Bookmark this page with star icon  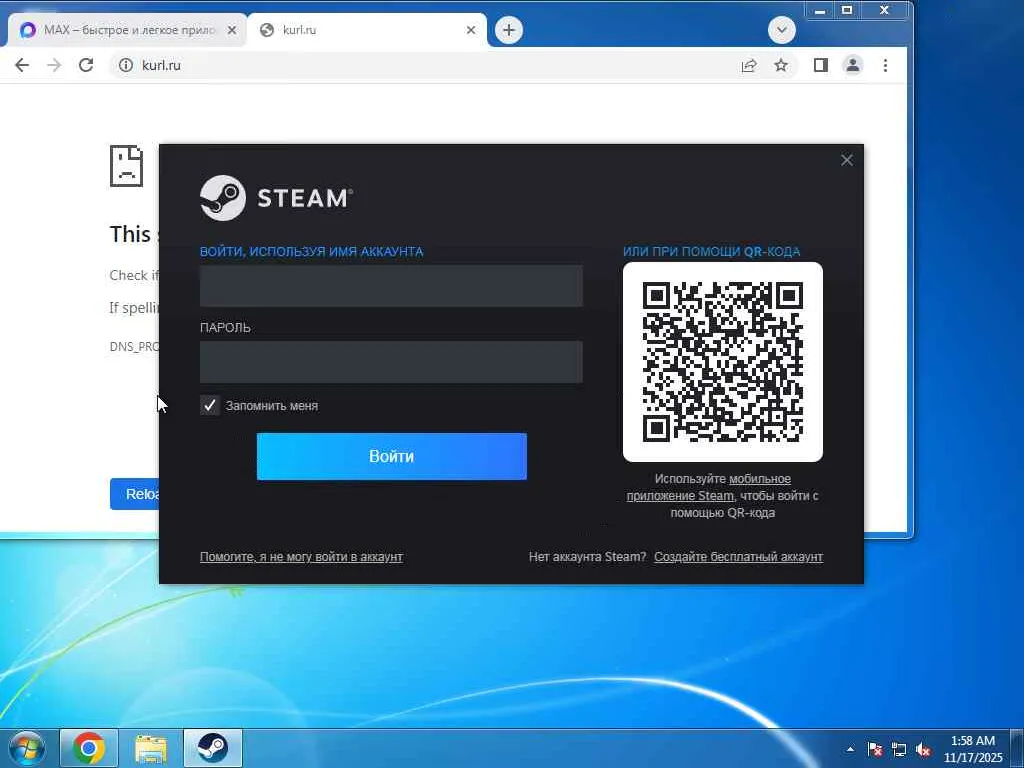click(x=781, y=65)
